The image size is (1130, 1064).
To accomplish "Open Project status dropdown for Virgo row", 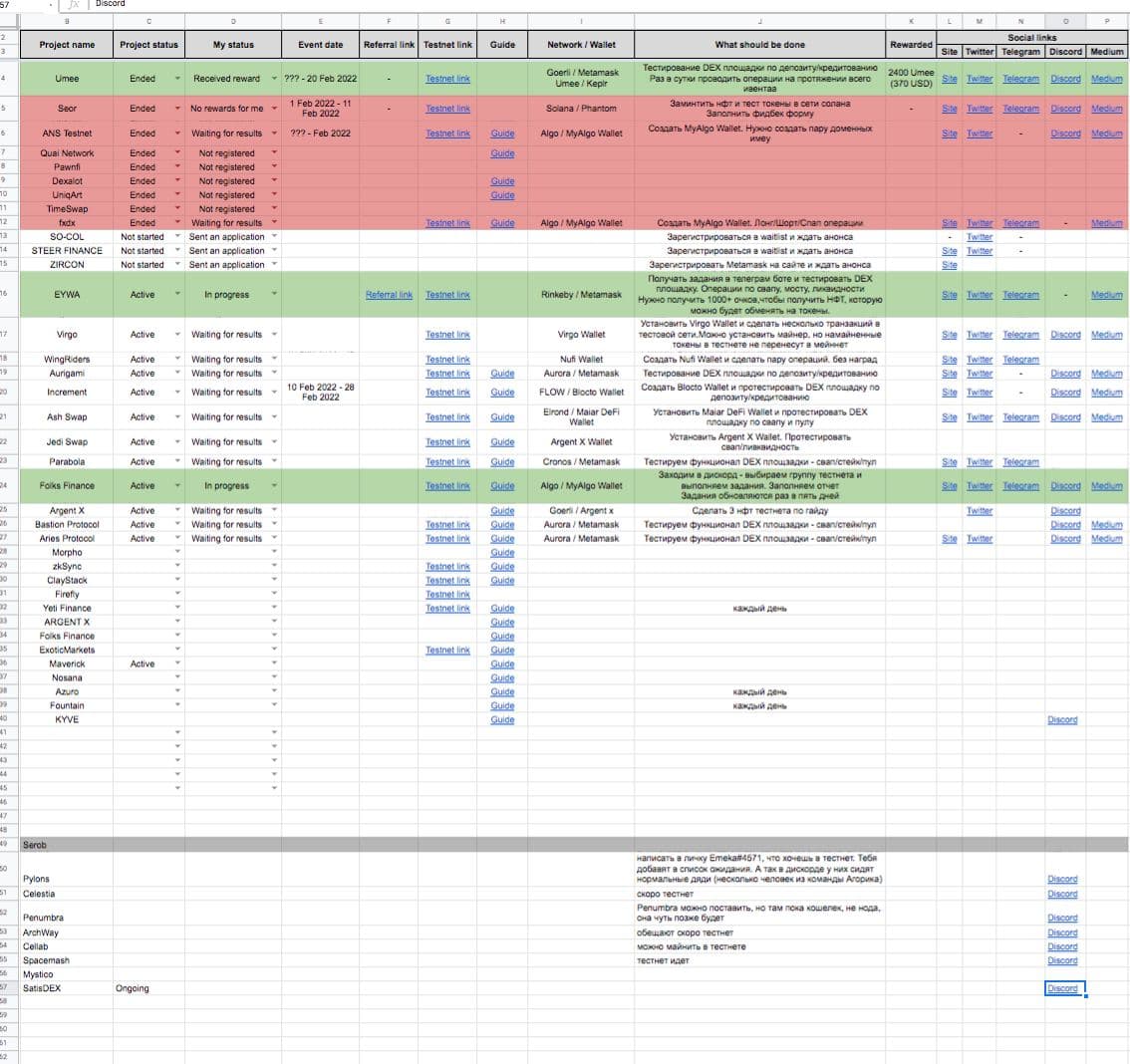I will click(177, 335).
